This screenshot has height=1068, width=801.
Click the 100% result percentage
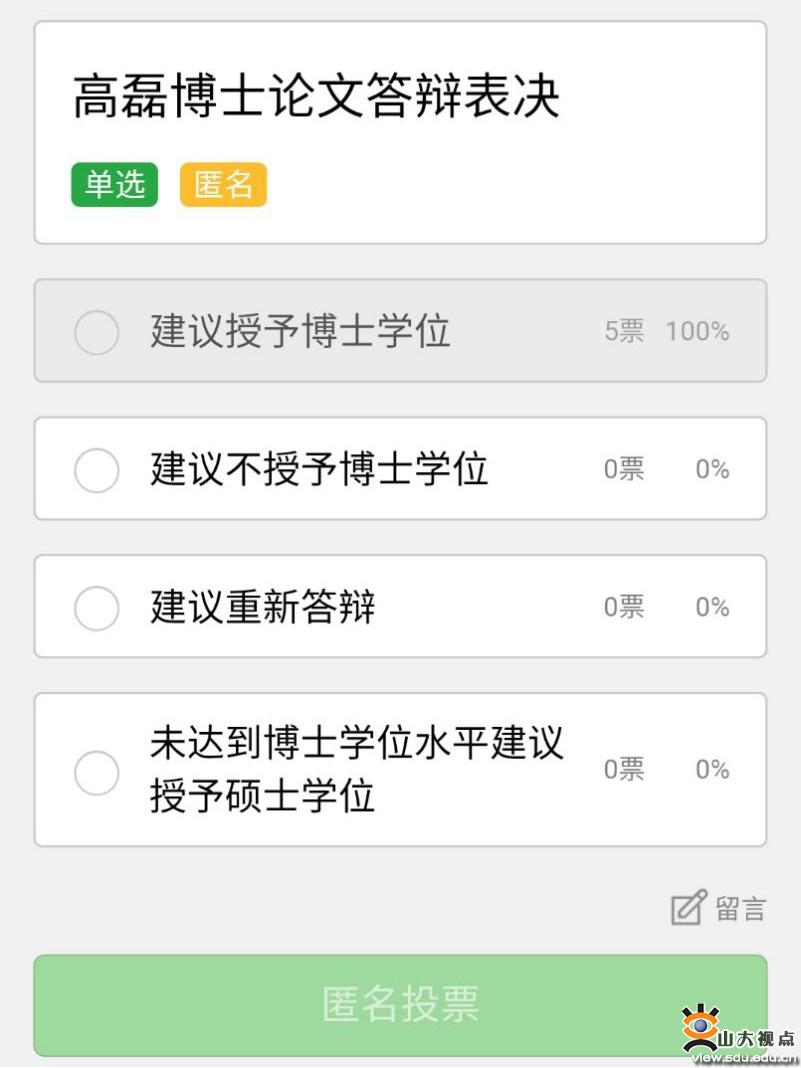point(697,331)
